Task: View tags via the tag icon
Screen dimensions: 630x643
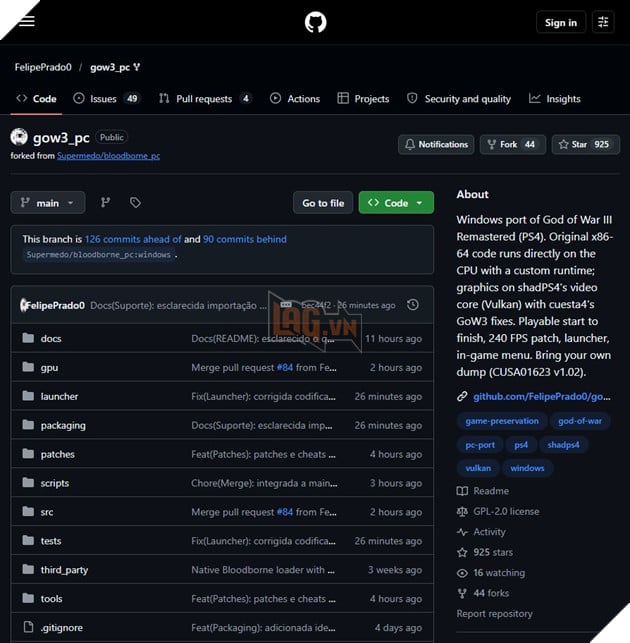Action: (135, 203)
